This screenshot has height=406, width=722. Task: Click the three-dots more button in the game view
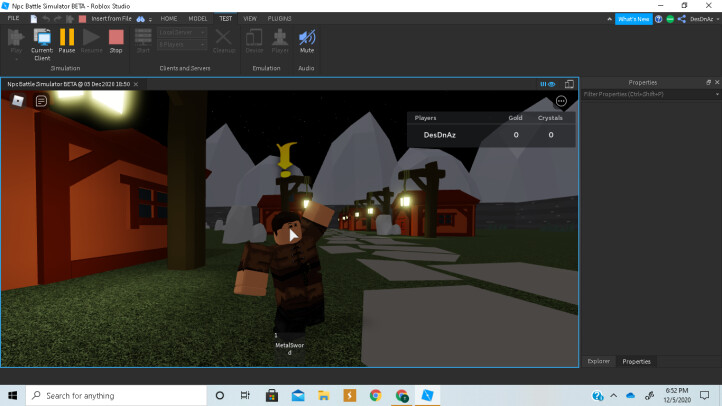coord(561,101)
